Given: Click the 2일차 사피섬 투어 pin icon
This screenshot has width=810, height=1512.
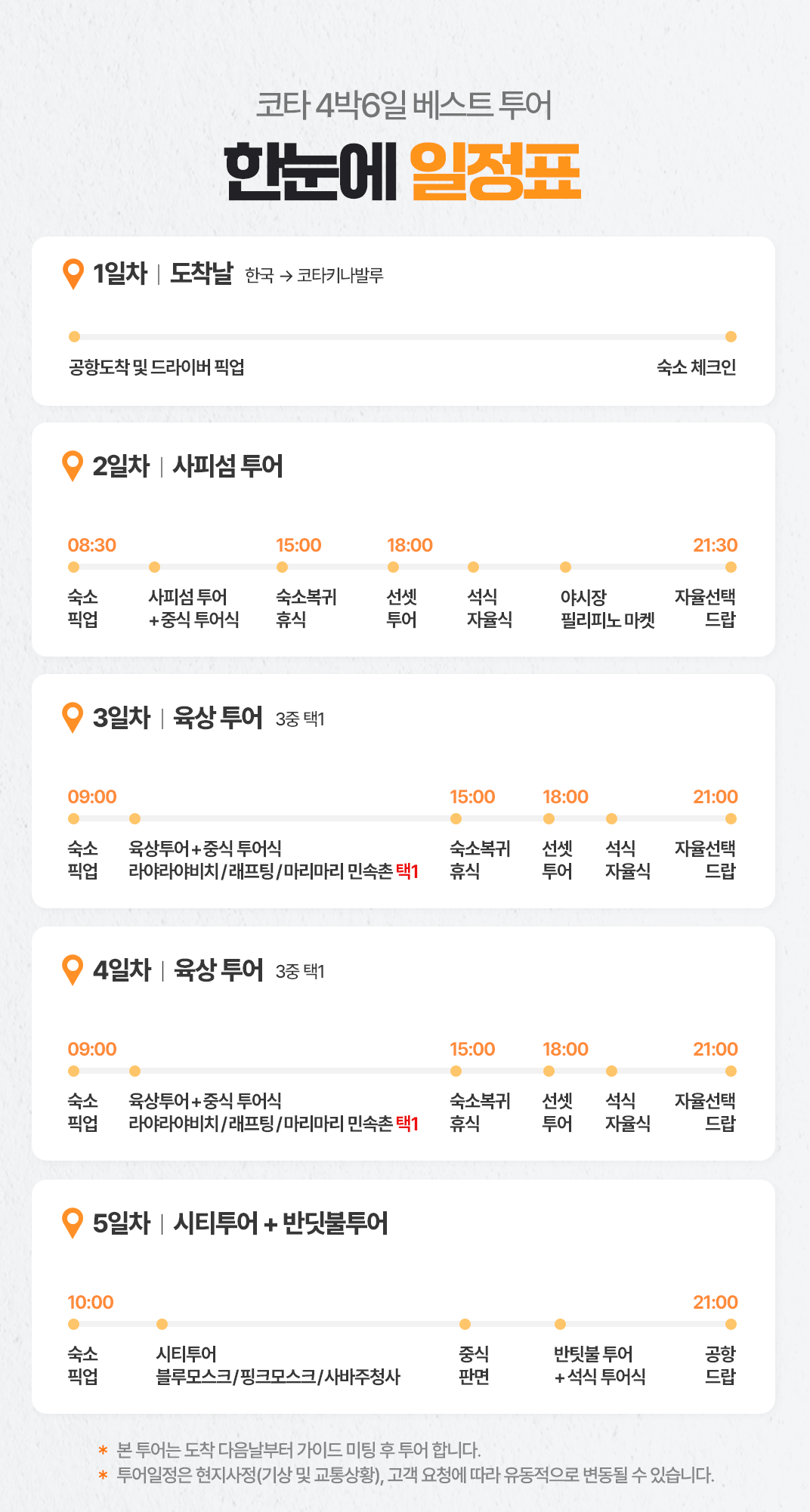Looking at the screenshot, I should 73,465.
